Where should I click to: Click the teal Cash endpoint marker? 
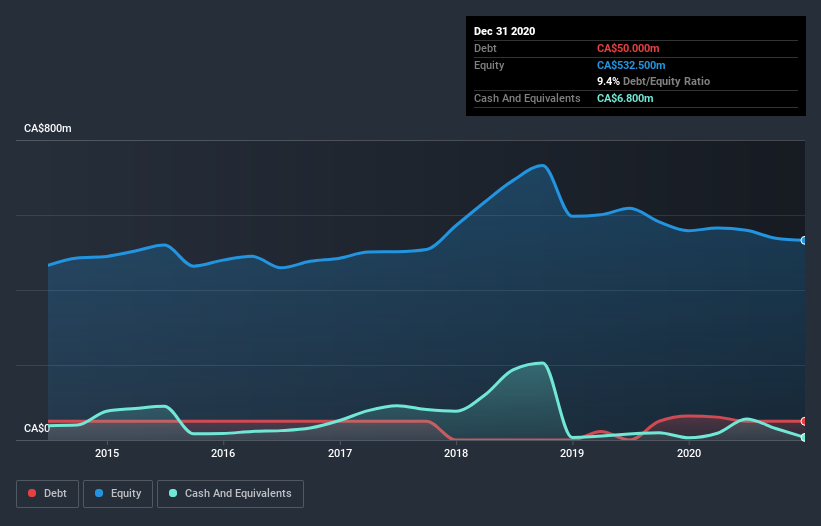(804, 437)
